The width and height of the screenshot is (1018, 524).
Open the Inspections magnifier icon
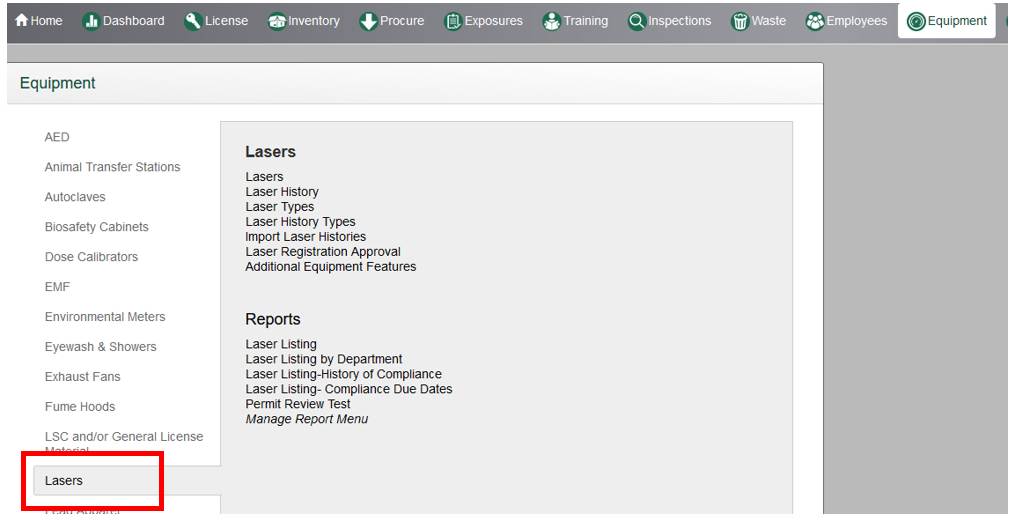(x=636, y=21)
